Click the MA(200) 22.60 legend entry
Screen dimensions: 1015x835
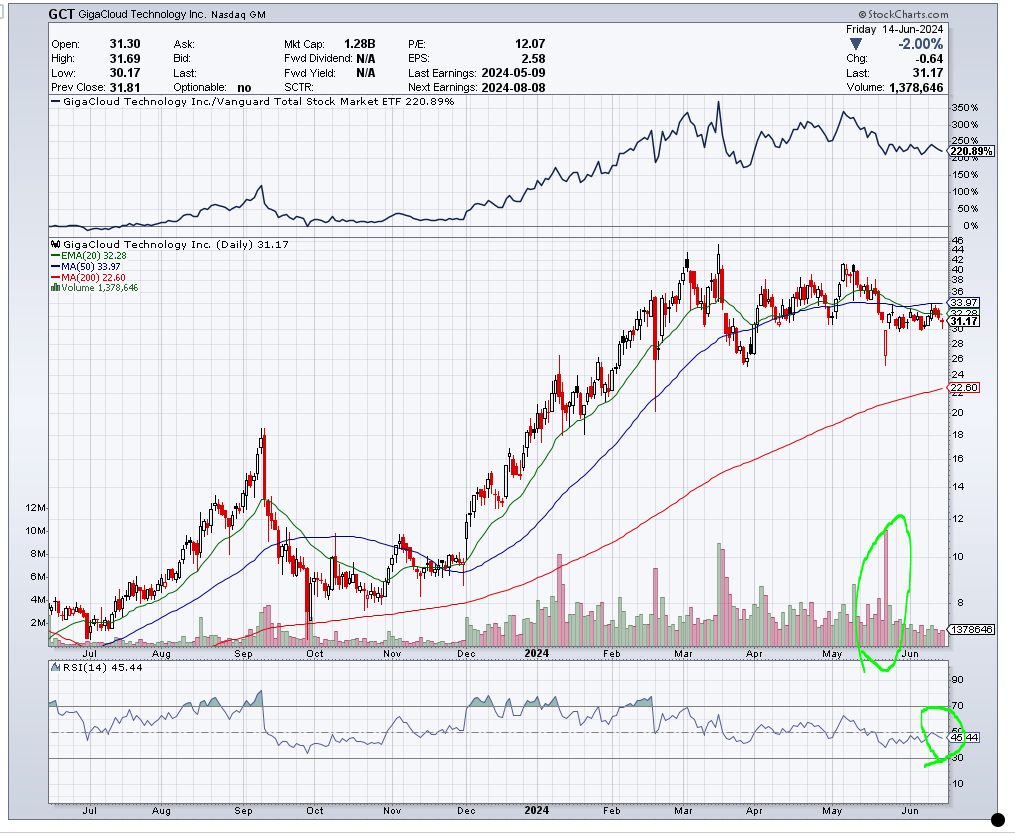click(88, 277)
